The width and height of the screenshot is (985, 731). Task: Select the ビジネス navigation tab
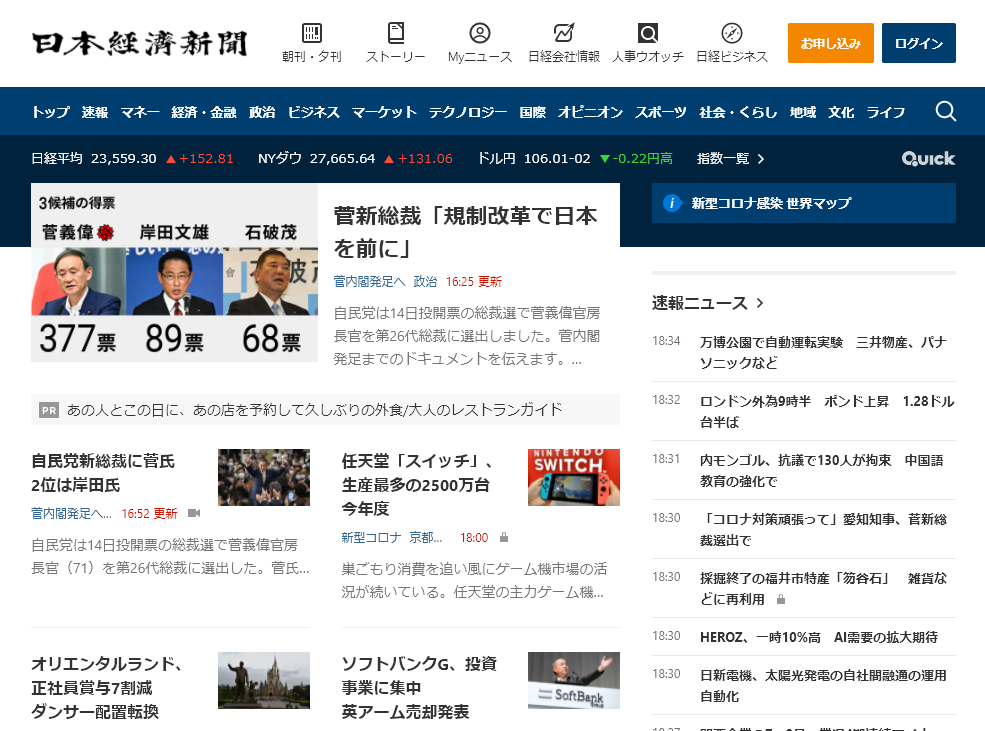coord(313,112)
